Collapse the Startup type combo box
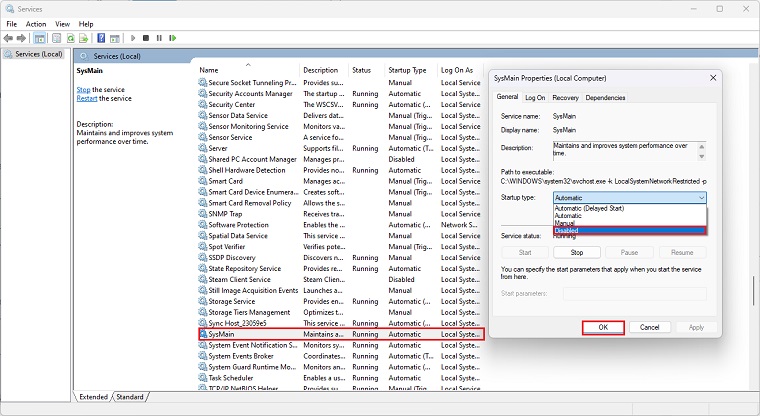The width and height of the screenshot is (760, 416). point(701,198)
